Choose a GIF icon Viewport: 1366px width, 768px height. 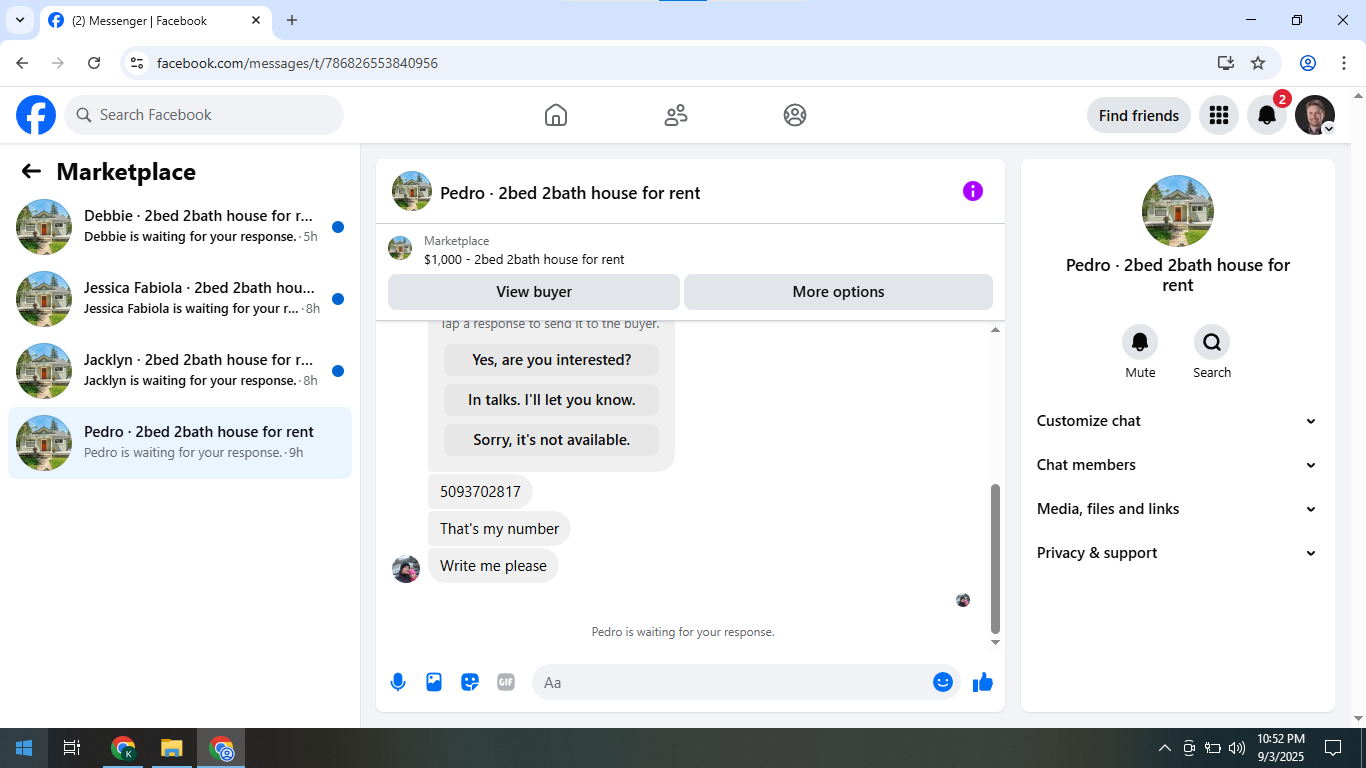506,682
